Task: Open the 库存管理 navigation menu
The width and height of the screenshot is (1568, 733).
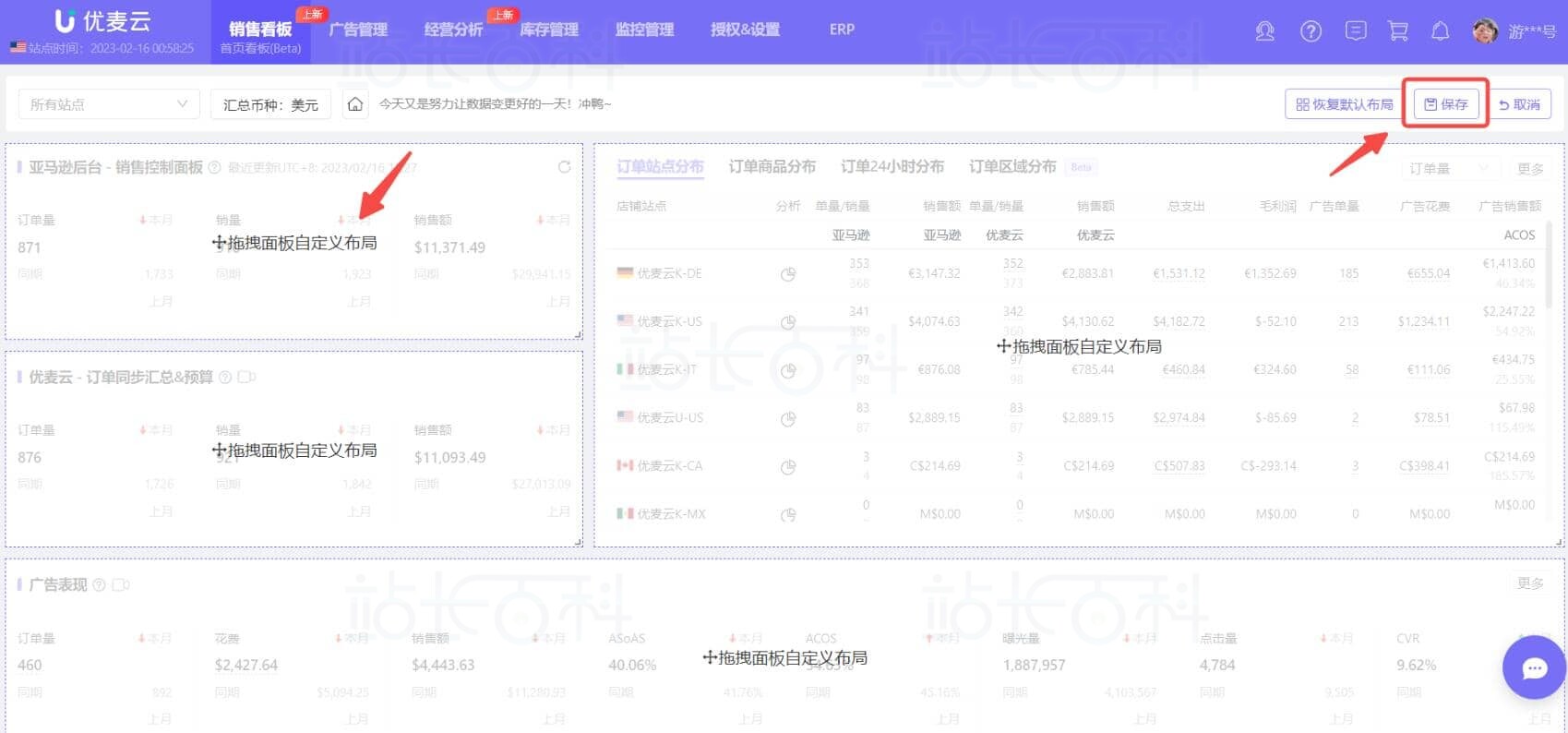Action: click(549, 30)
